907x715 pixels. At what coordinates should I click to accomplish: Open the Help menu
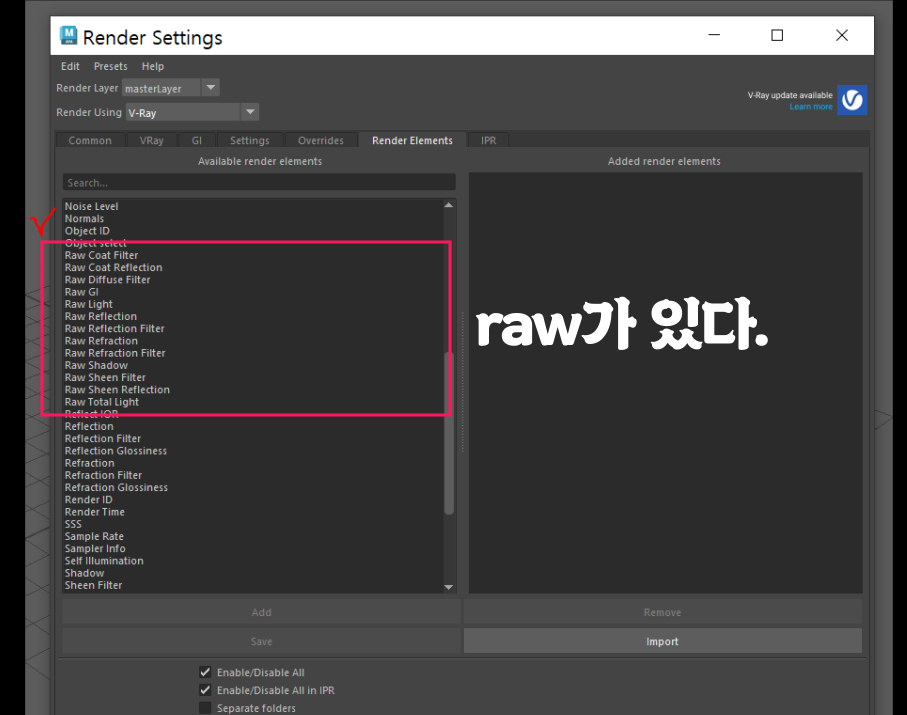(153, 67)
